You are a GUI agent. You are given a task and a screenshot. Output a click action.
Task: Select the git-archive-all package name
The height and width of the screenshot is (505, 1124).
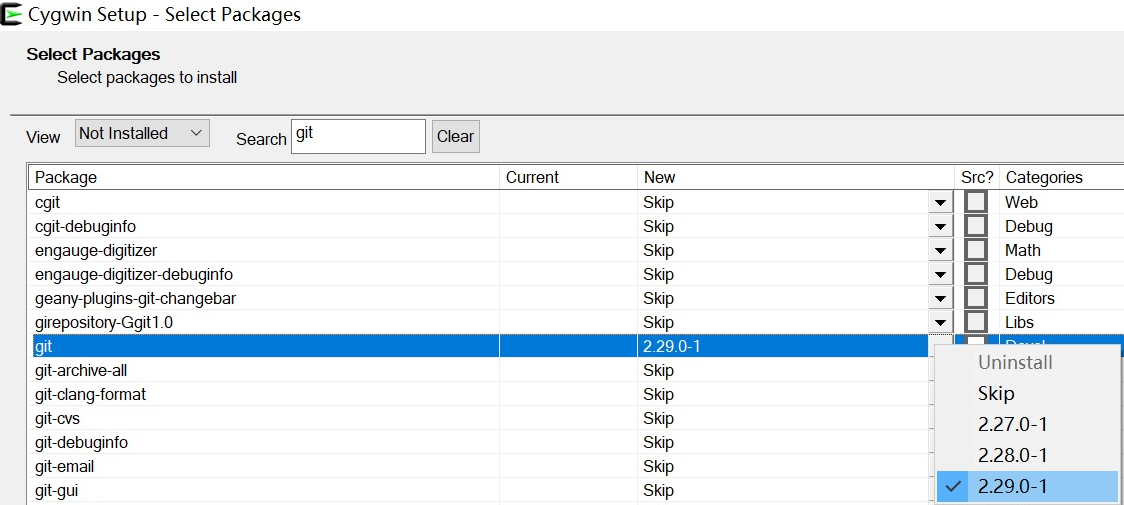click(x=81, y=371)
